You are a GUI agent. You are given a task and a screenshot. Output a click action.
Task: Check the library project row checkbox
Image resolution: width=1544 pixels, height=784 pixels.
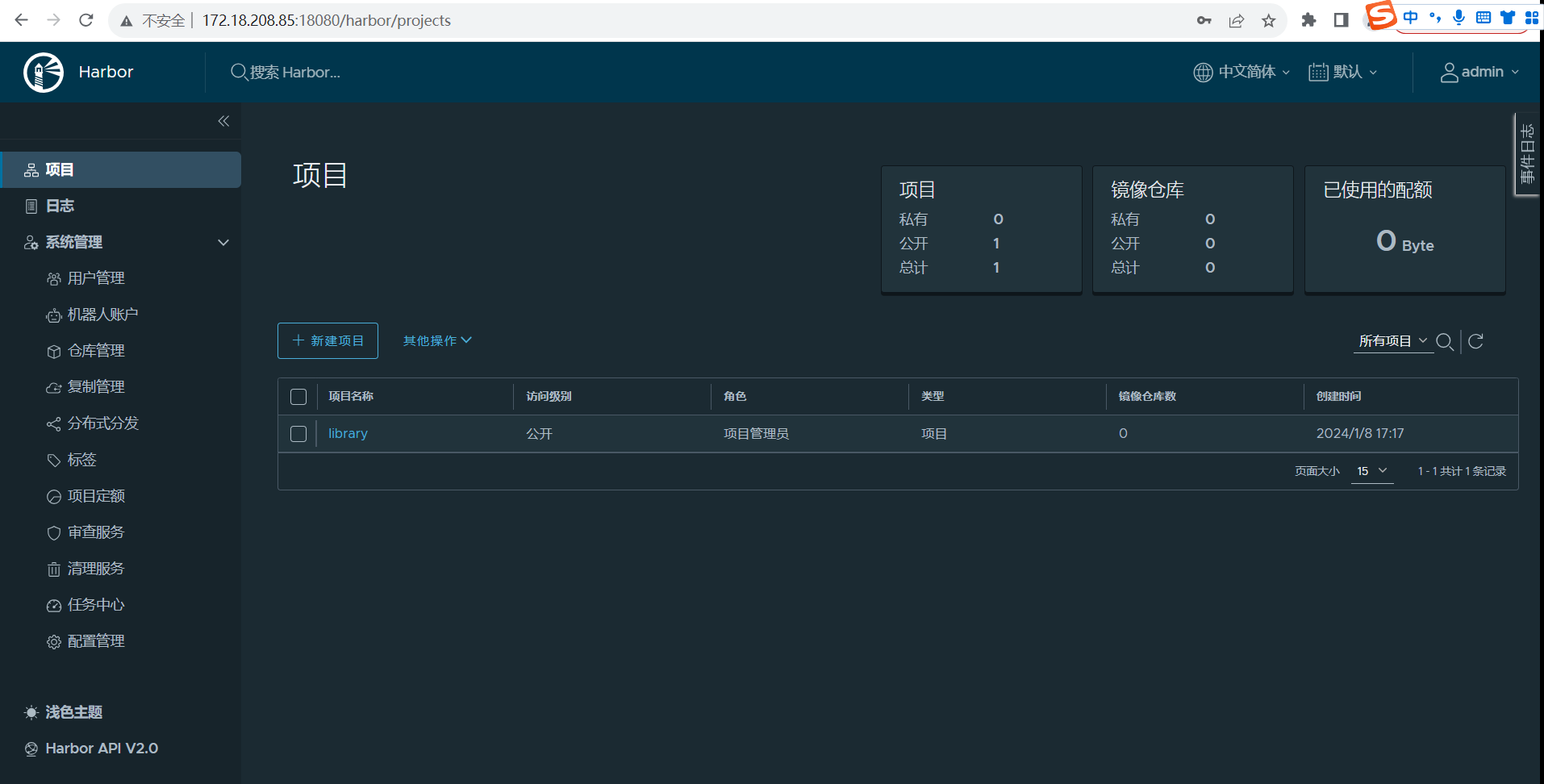point(298,434)
